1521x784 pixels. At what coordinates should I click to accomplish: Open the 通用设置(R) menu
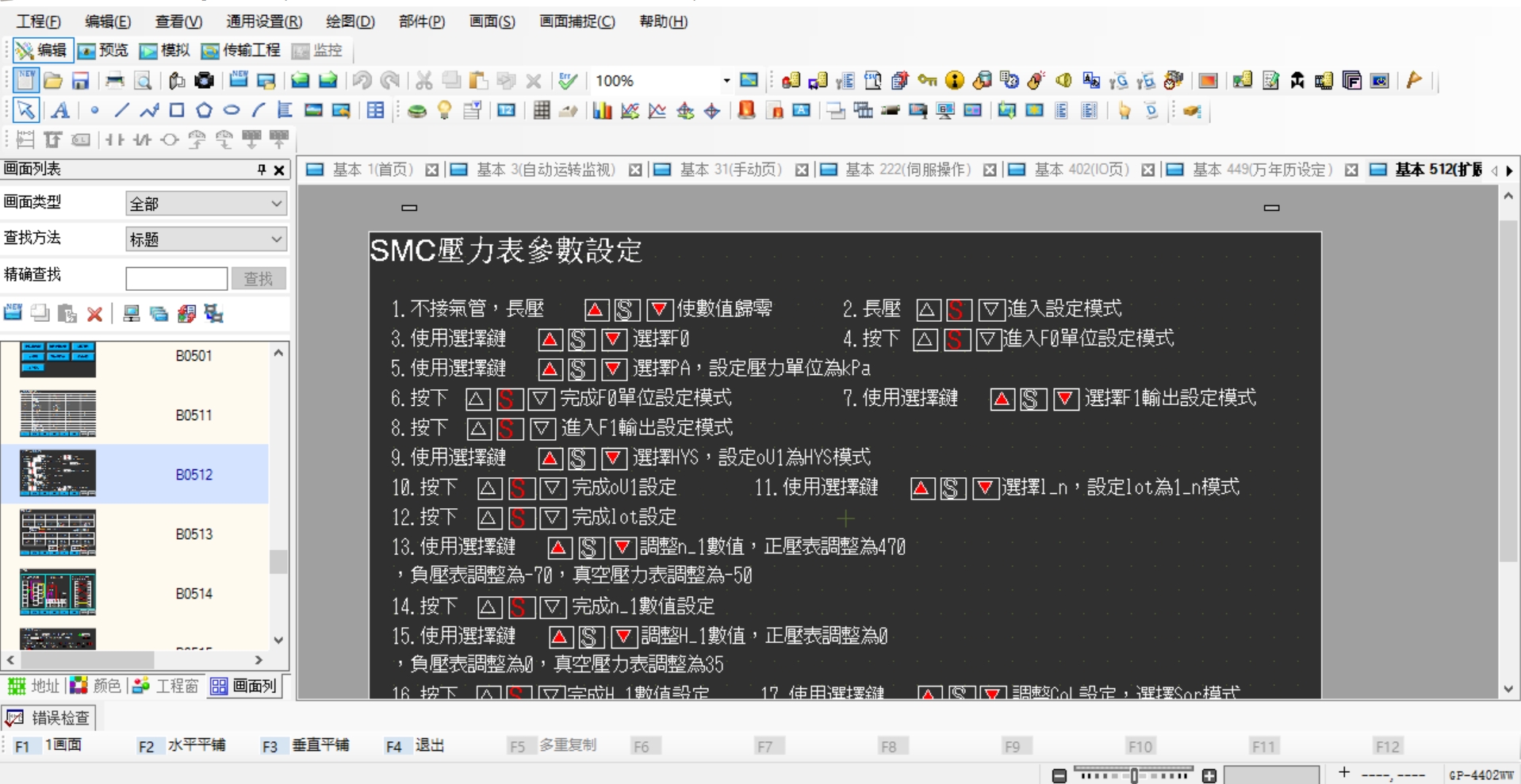[264, 21]
